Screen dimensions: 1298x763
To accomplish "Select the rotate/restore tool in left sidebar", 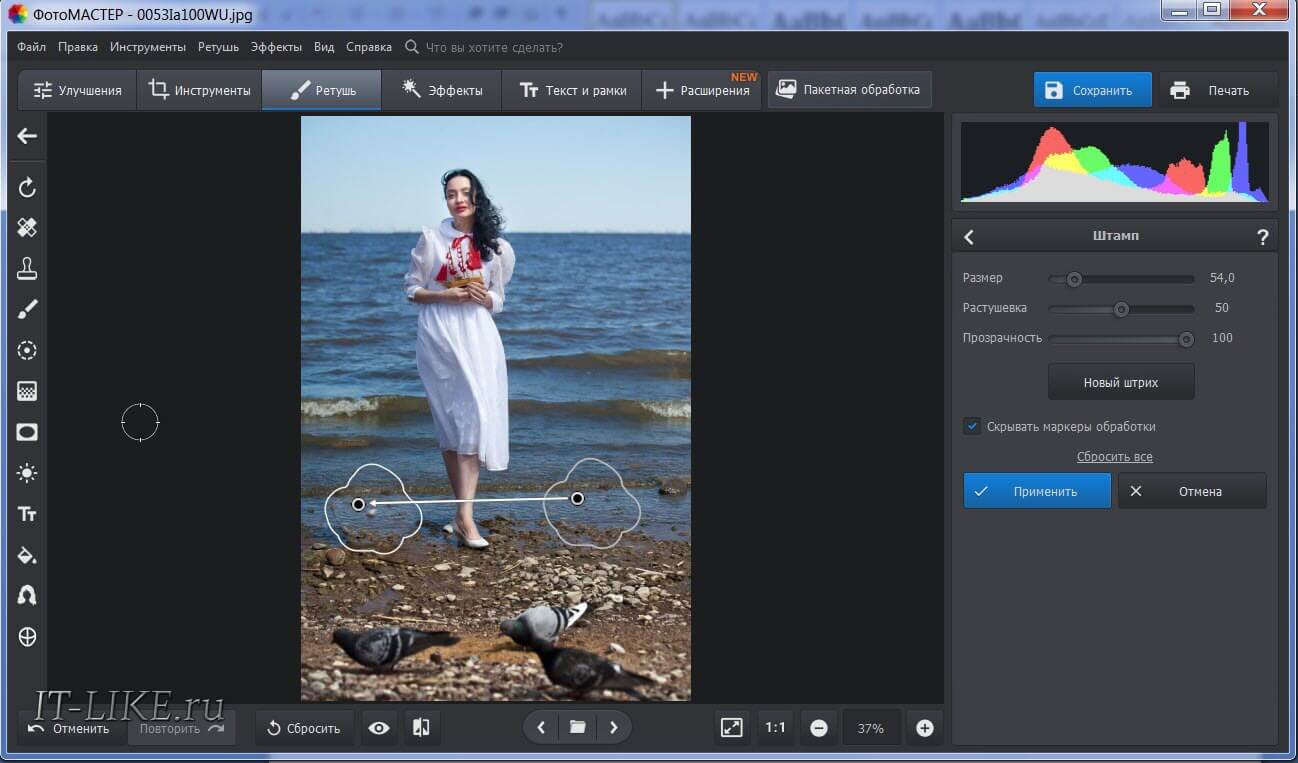I will [27, 187].
